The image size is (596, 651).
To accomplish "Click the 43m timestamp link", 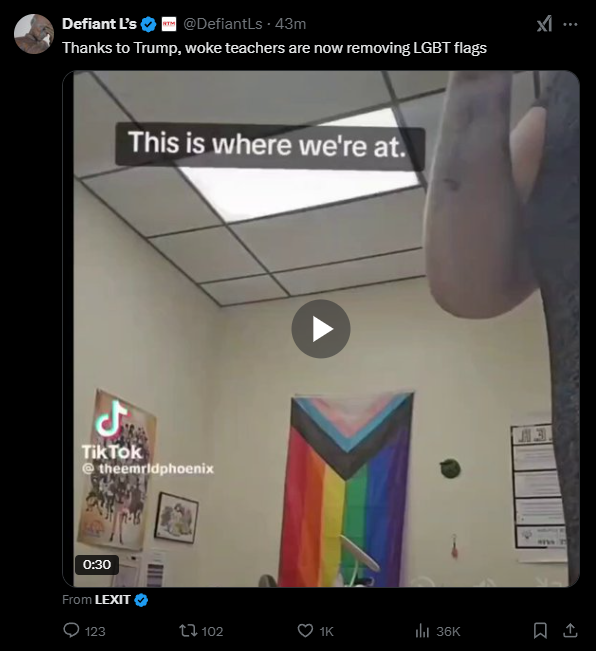I will pos(291,24).
